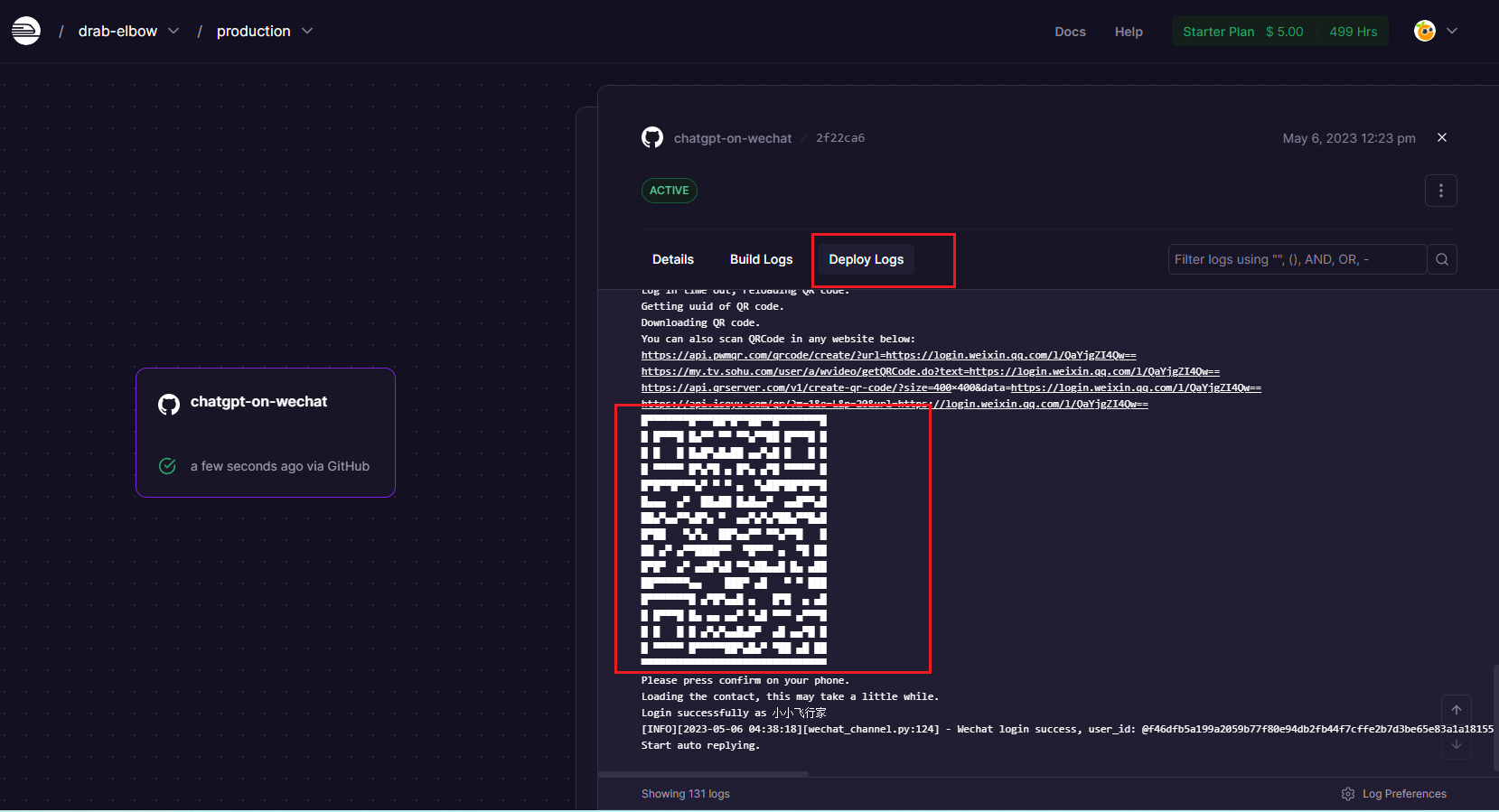Image resolution: width=1499 pixels, height=812 pixels.
Task: Click 'Showing 131 logs' text
Action: point(686,794)
